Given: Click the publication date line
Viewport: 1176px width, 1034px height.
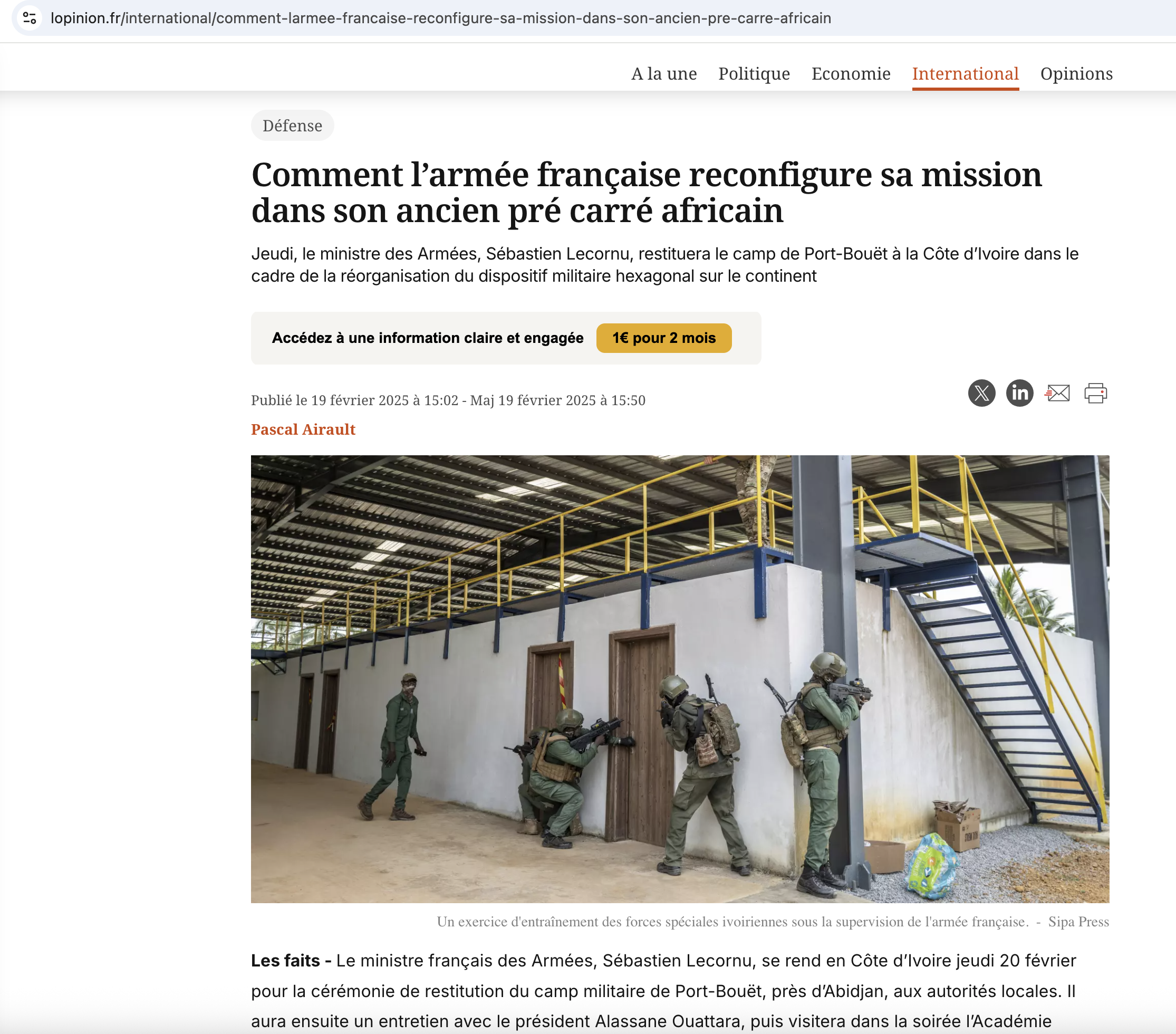Looking at the screenshot, I should (448, 400).
